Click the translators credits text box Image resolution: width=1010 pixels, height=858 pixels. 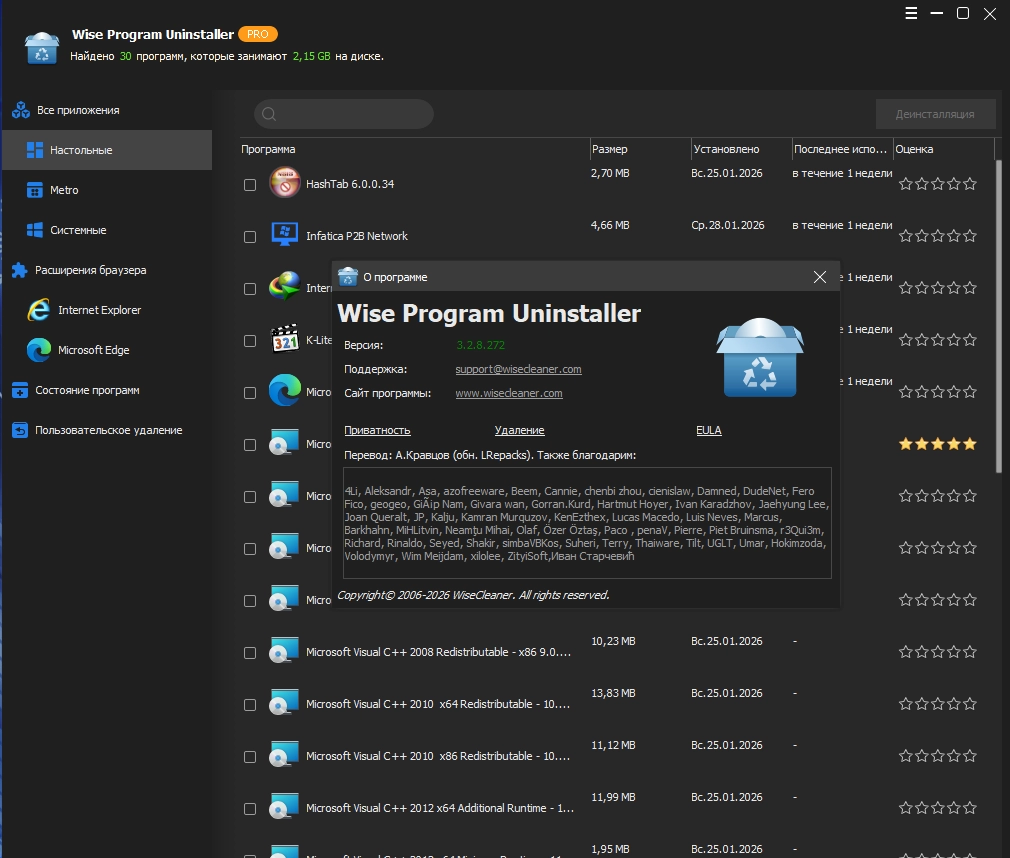[587, 523]
